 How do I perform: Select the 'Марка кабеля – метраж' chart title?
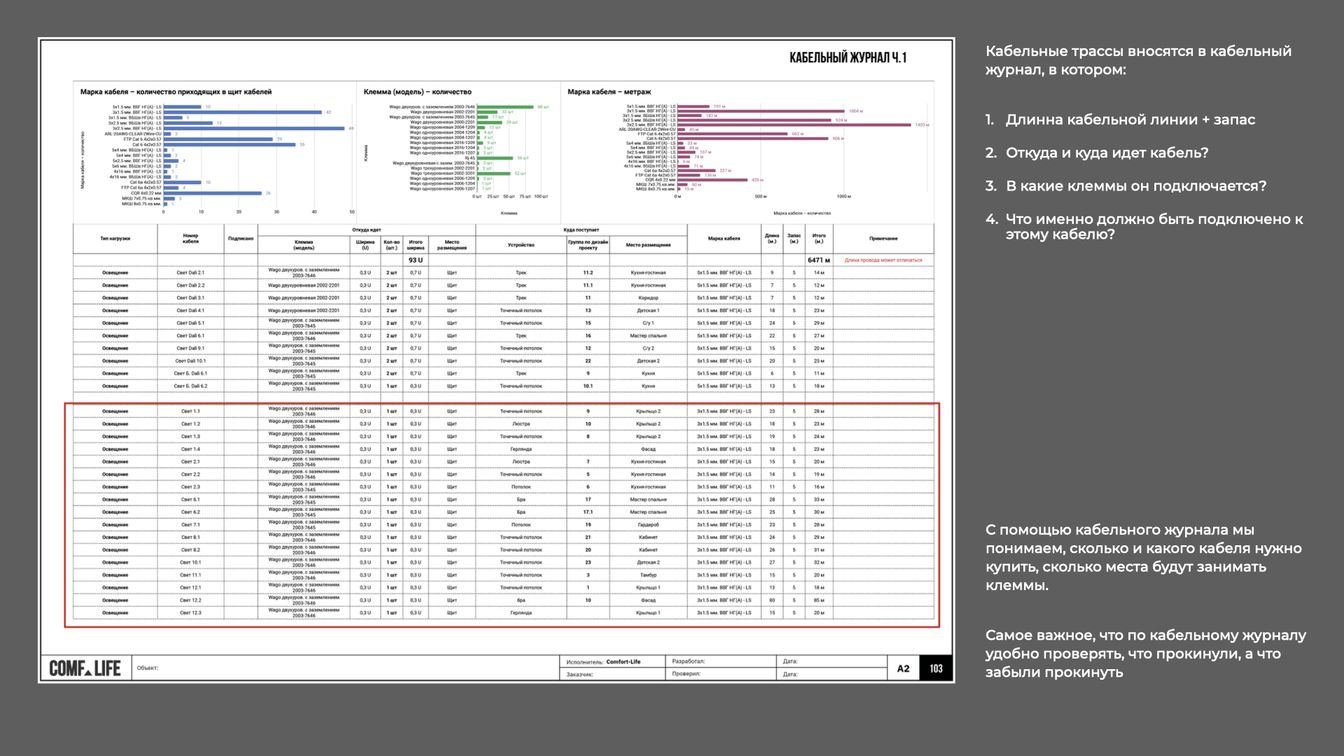(610, 92)
